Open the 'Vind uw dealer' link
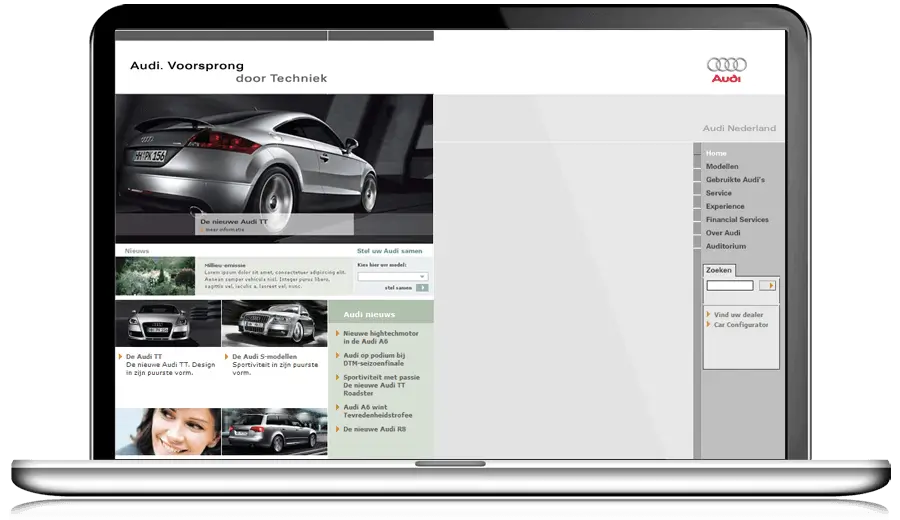Screen dimensions: 900x520 (738, 315)
